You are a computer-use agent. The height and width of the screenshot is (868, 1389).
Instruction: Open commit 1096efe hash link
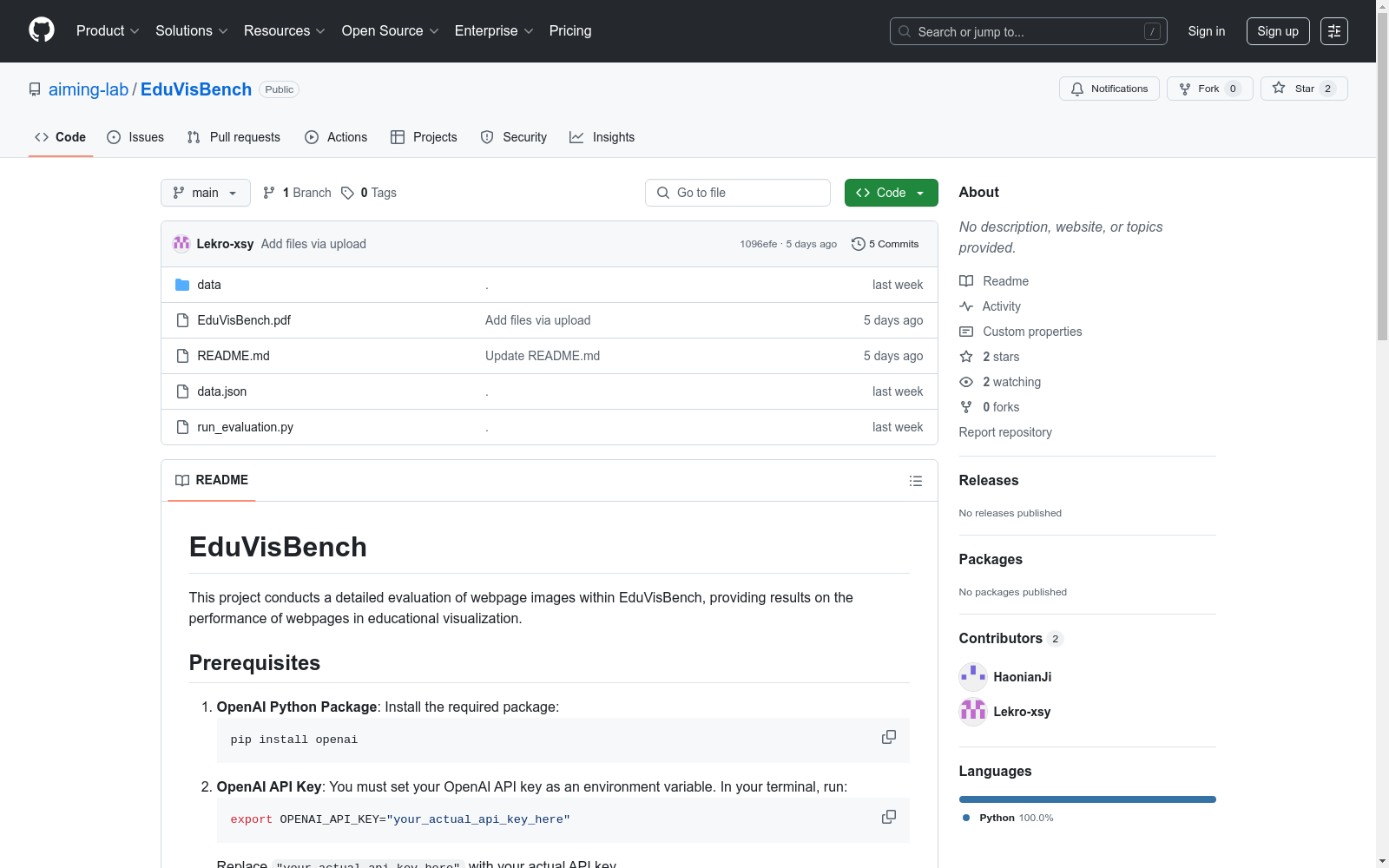click(759, 244)
